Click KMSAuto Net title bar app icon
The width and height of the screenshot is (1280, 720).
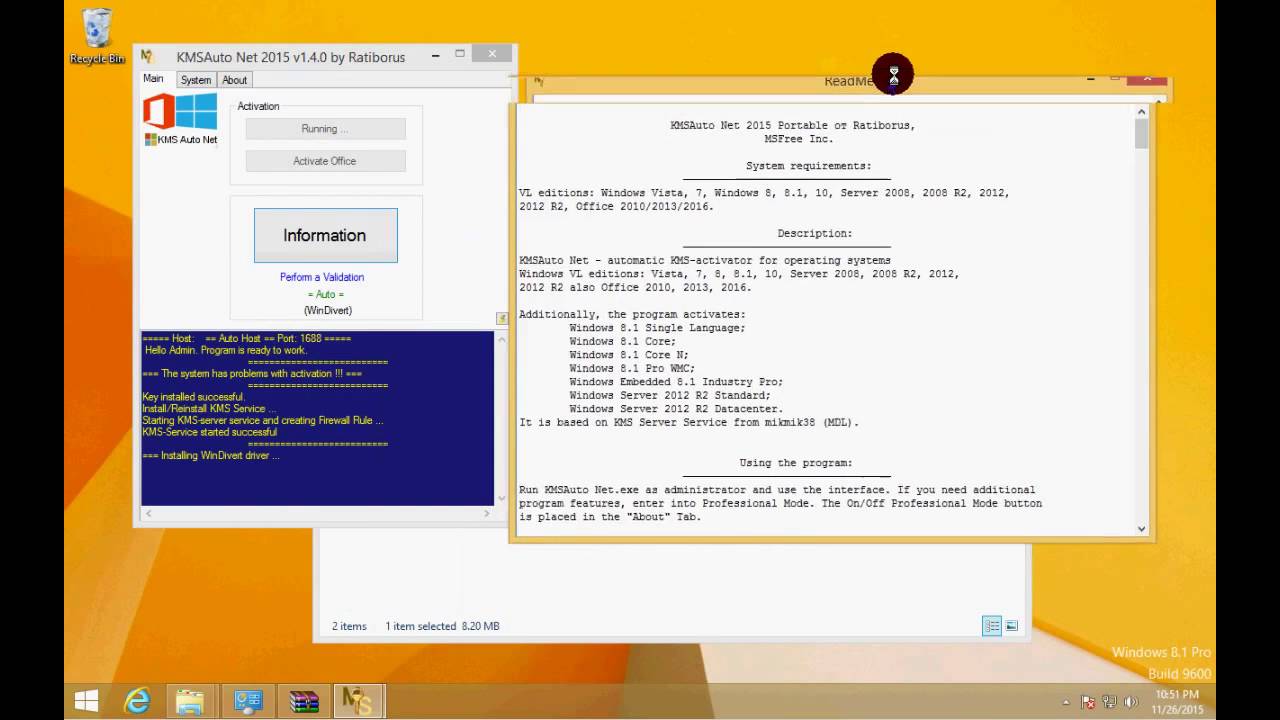[147, 57]
